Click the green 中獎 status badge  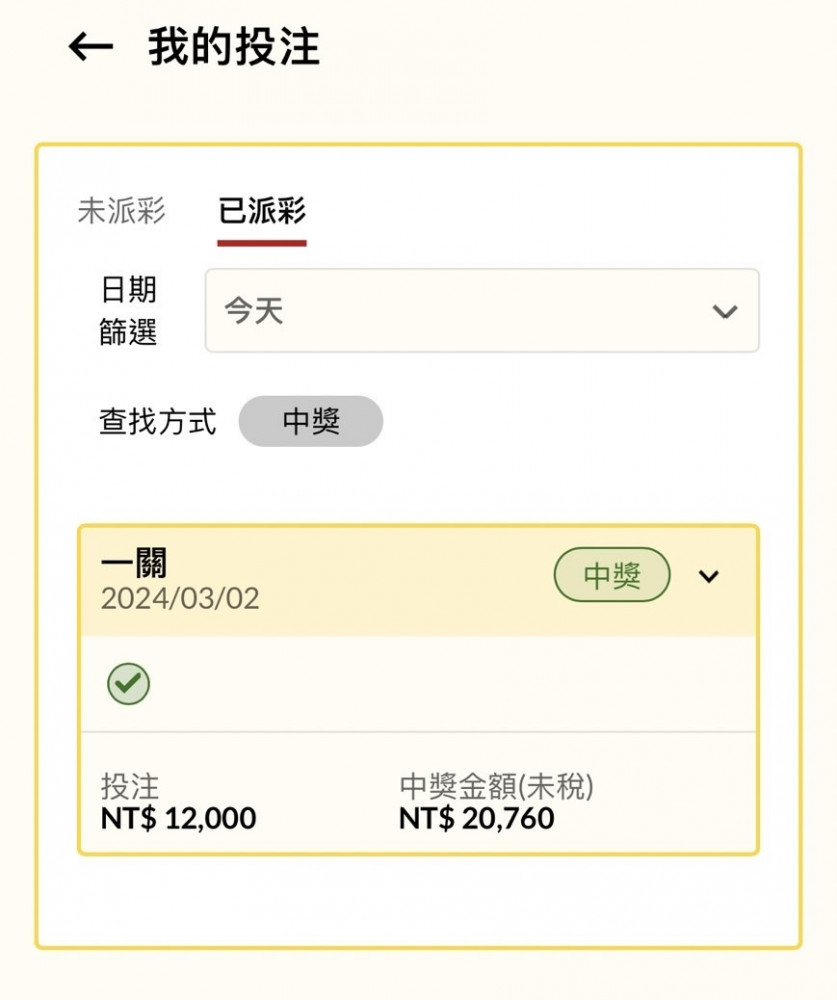pos(612,575)
